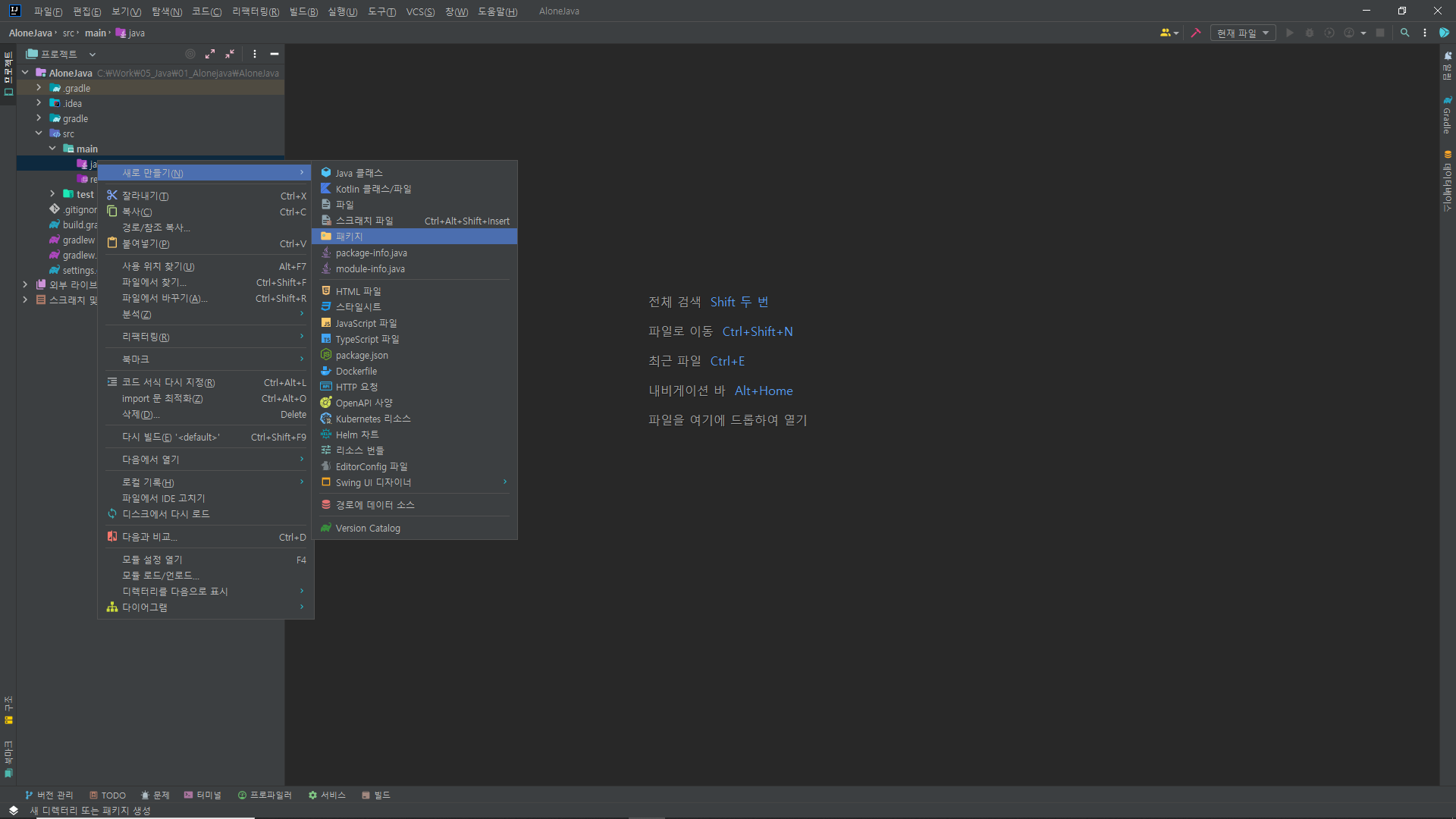The height and width of the screenshot is (819, 1456).
Task: Open the current file run configuration dropdown
Action: [1243, 33]
